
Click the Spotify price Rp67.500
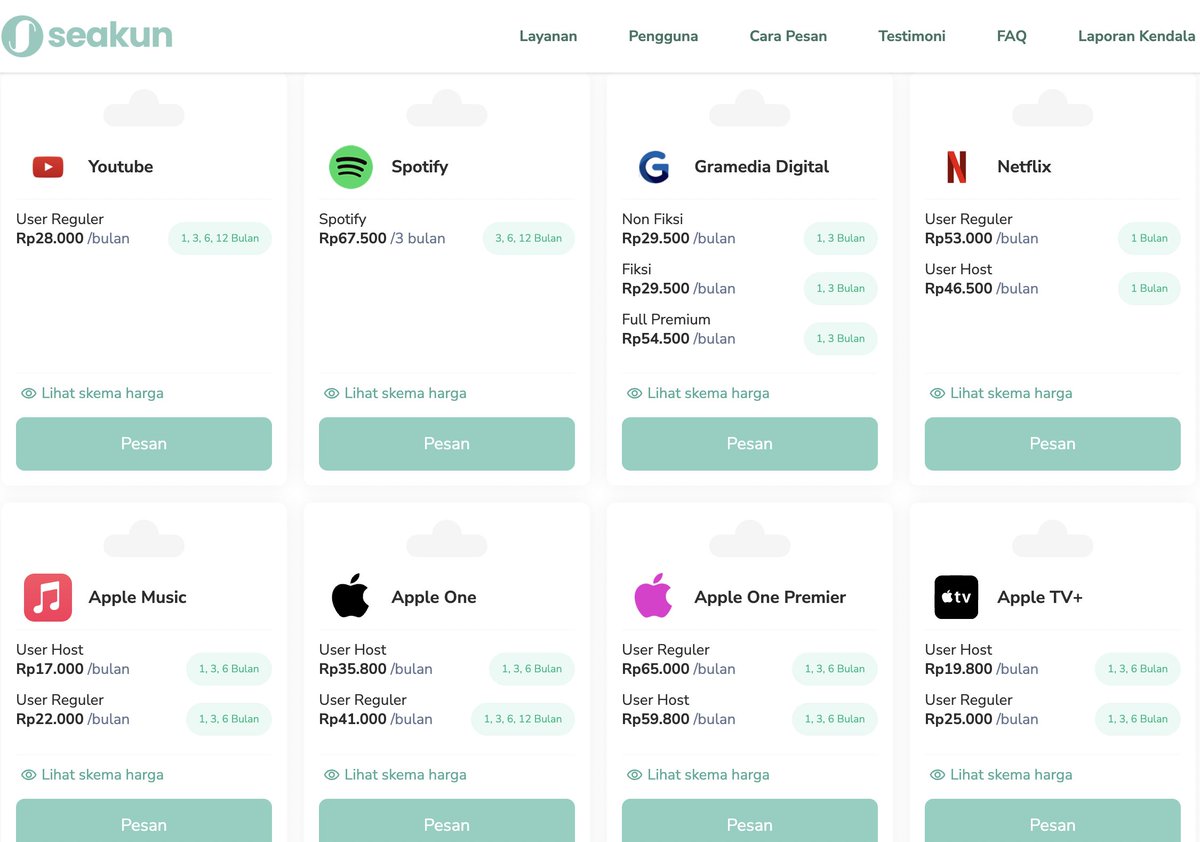point(353,238)
